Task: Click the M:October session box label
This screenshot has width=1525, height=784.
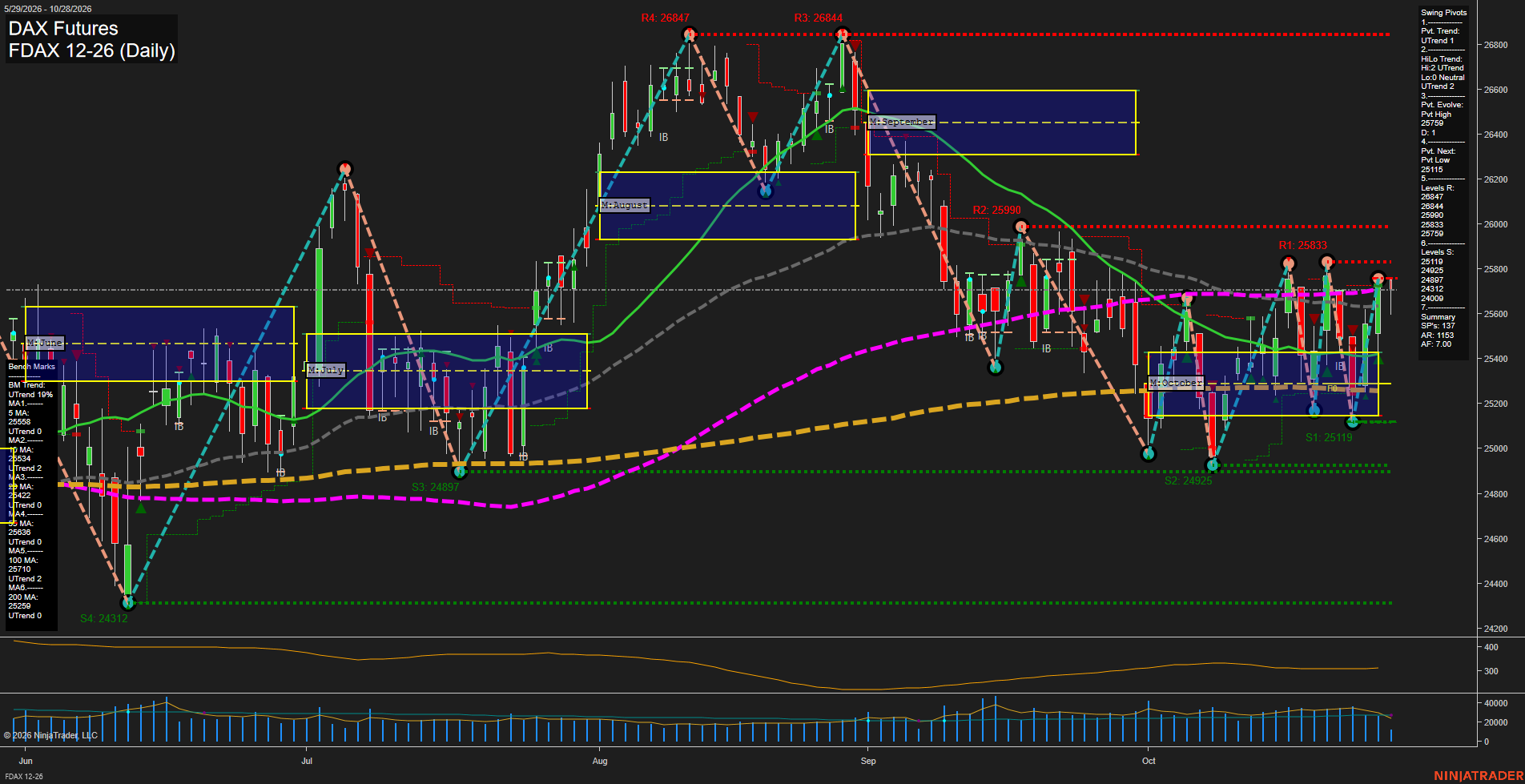Action: pos(1176,384)
